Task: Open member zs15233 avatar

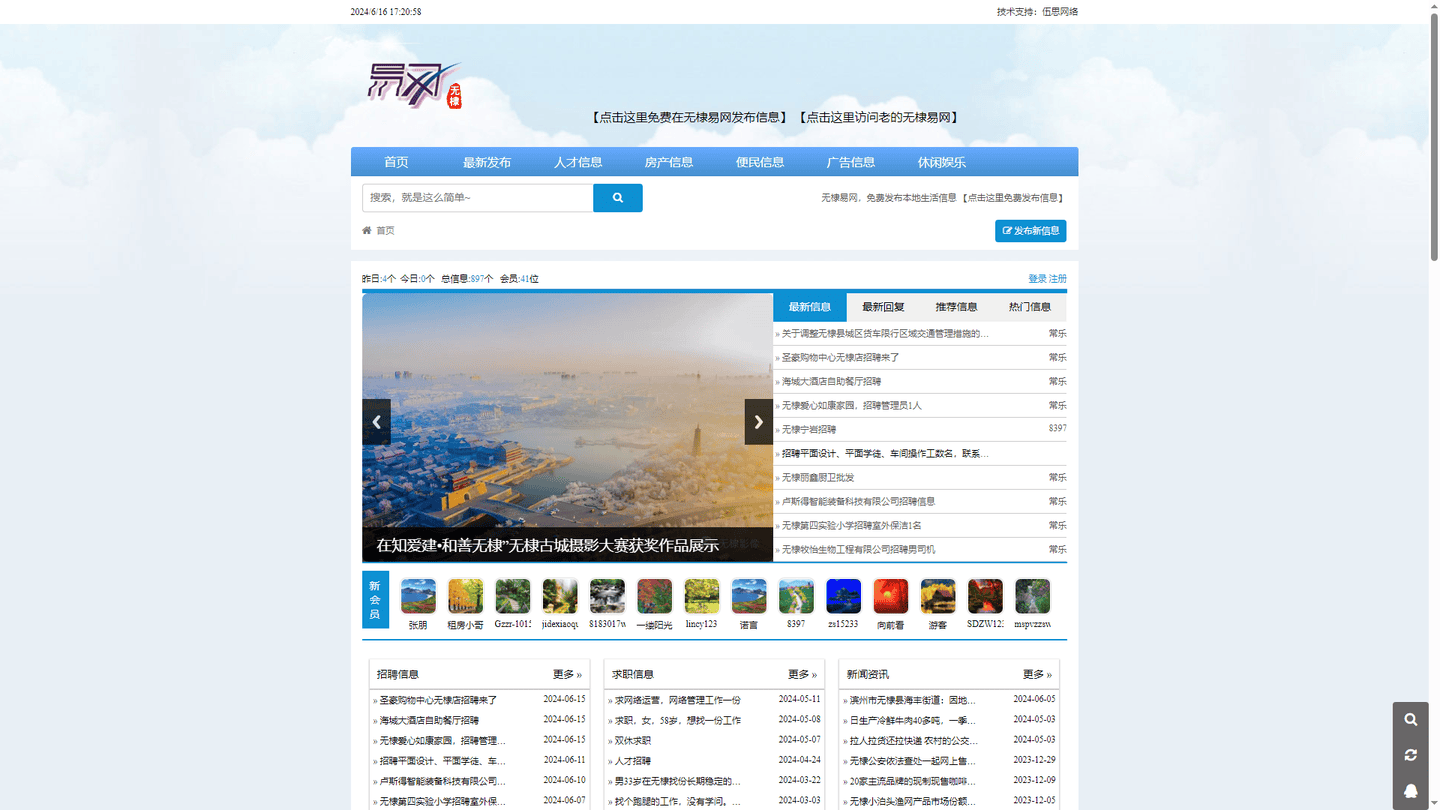Action: point(844,596)
